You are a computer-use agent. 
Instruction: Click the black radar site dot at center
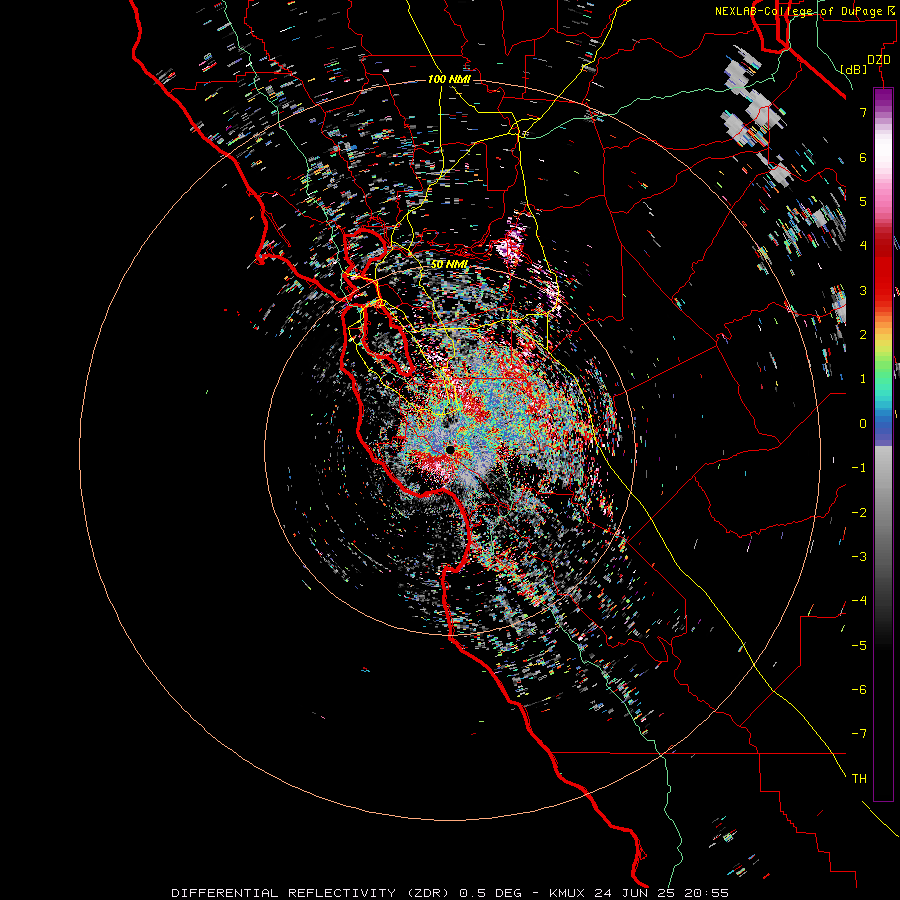[x=450, y=450]
